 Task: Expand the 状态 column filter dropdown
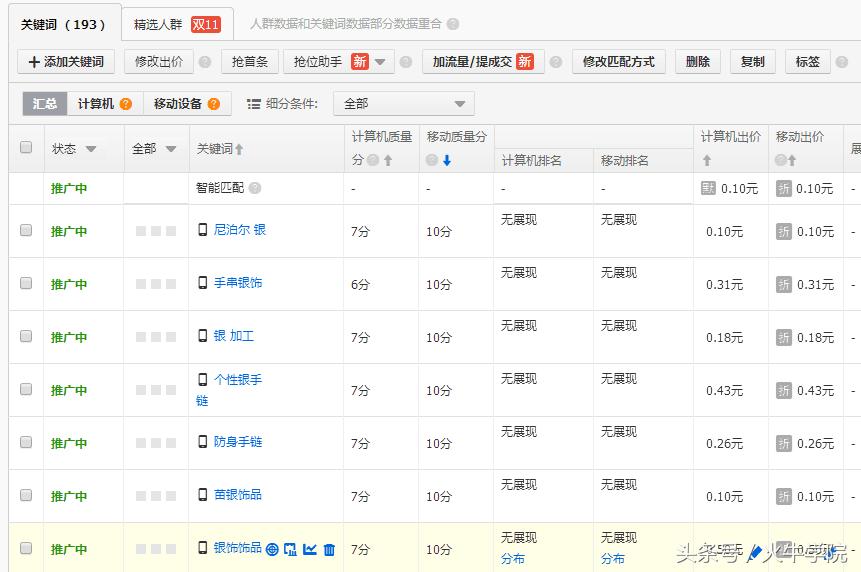coord(91,149)
